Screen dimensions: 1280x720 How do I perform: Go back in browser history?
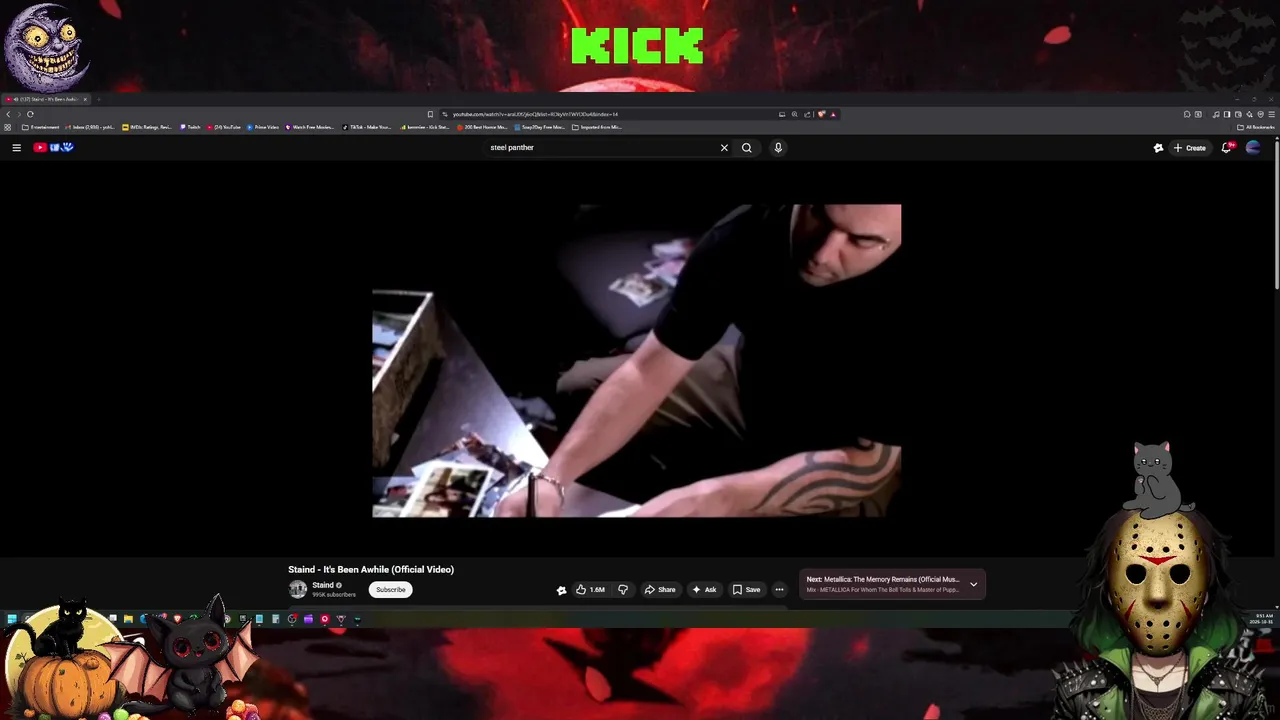[x=8, y=114]
